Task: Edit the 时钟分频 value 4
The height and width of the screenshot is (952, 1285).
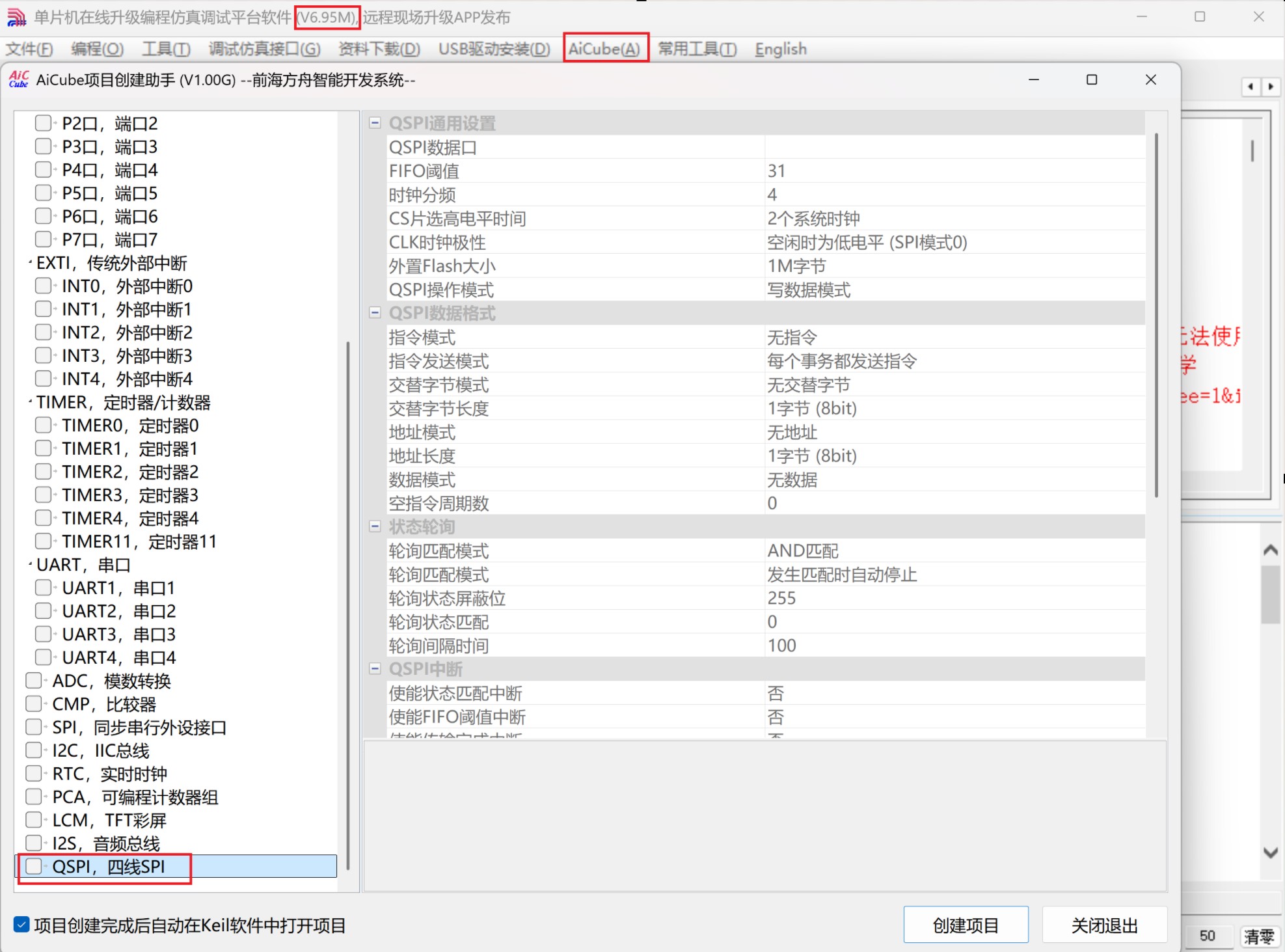Action: point(954,195)
